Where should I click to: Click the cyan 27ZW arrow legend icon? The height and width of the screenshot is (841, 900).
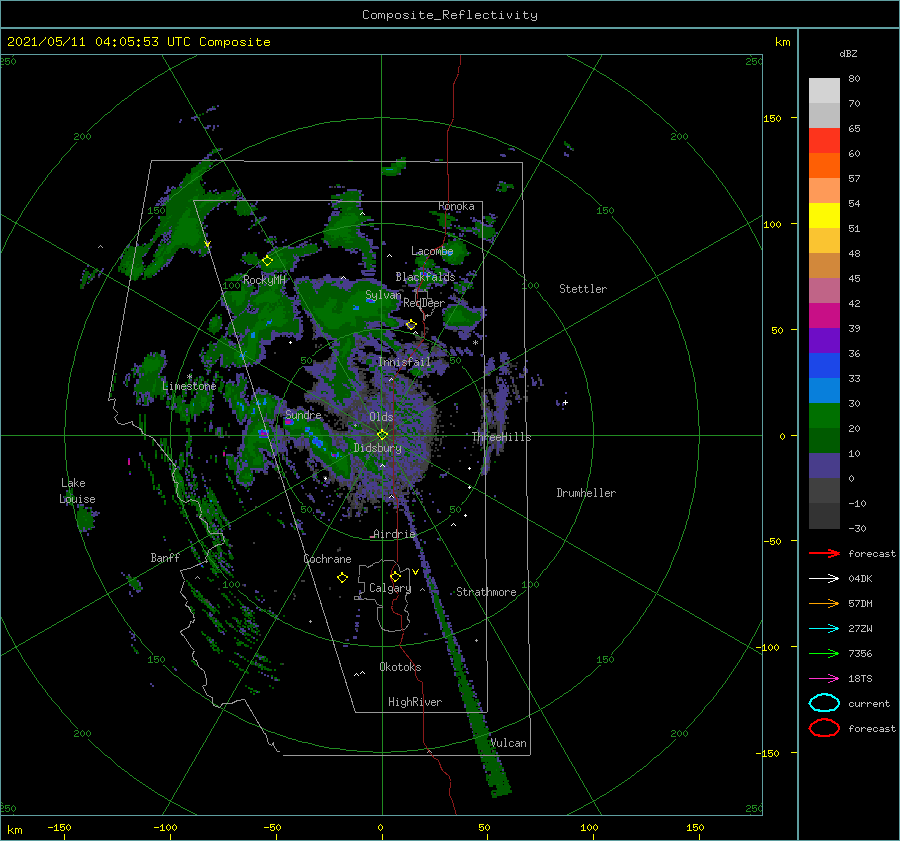[x=824, y=629]
